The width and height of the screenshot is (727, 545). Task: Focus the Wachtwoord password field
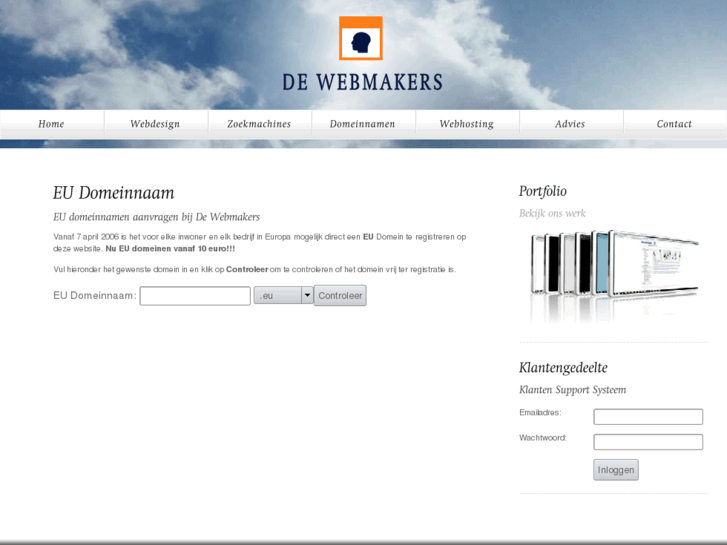tap(648, 442)
